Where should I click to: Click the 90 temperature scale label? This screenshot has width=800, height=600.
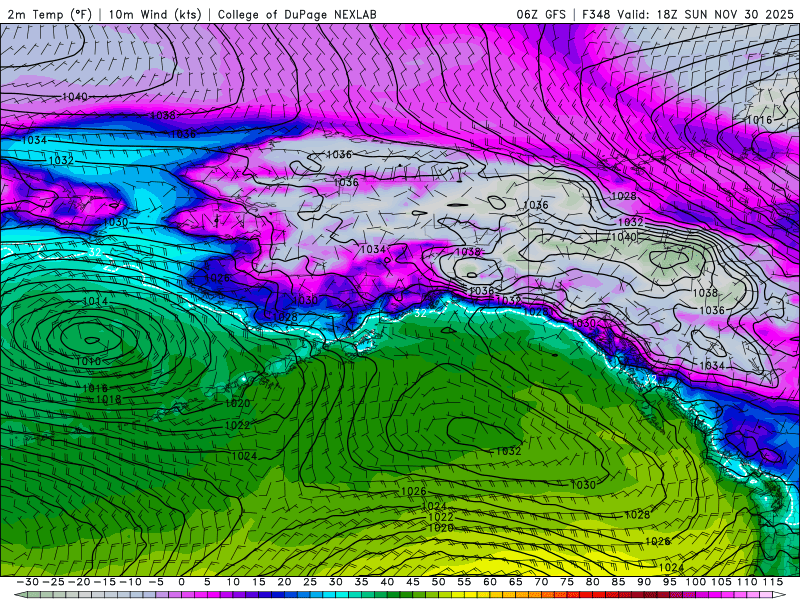tap(644, 582)
